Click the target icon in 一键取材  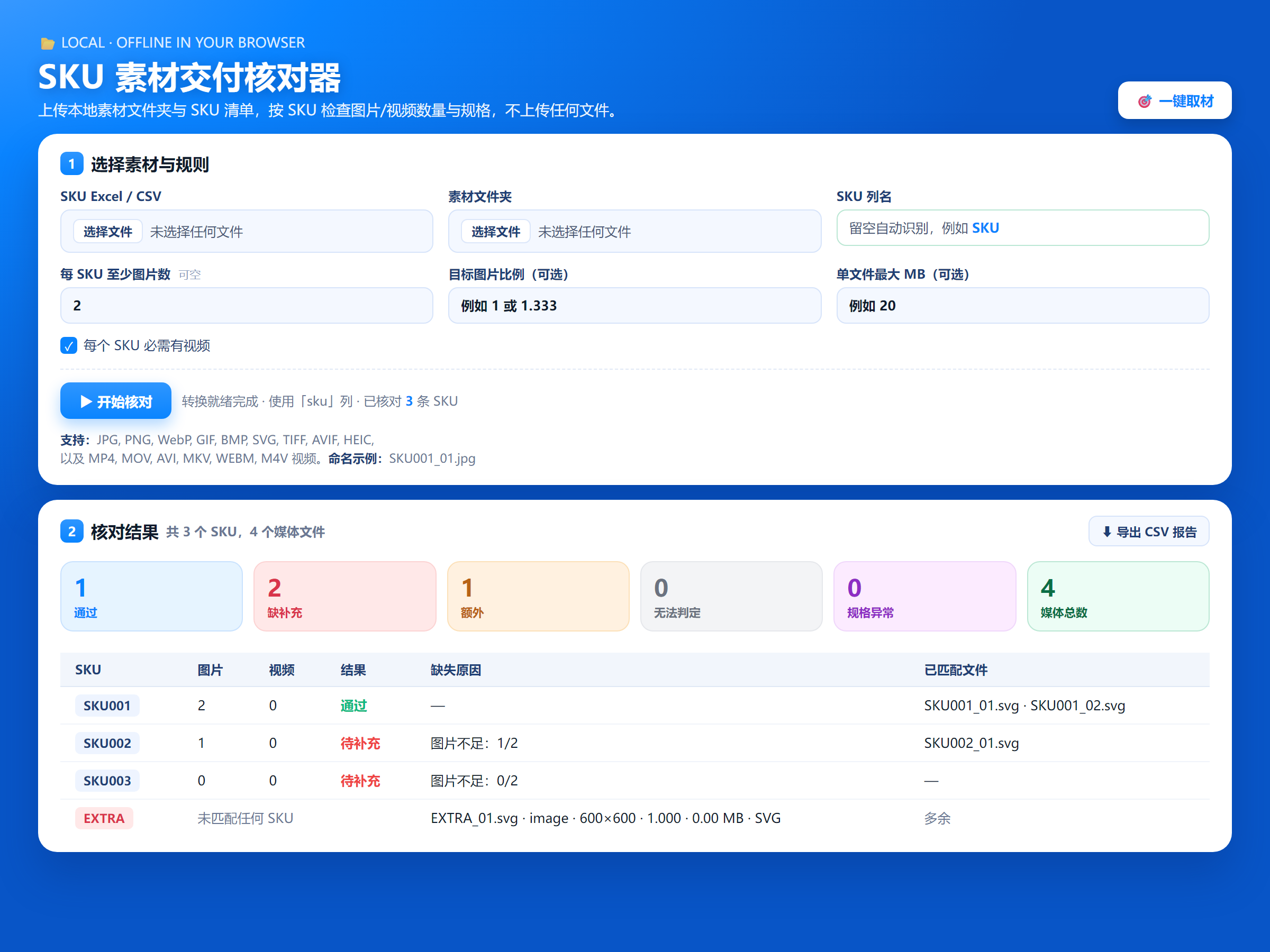pos(1145,102)
